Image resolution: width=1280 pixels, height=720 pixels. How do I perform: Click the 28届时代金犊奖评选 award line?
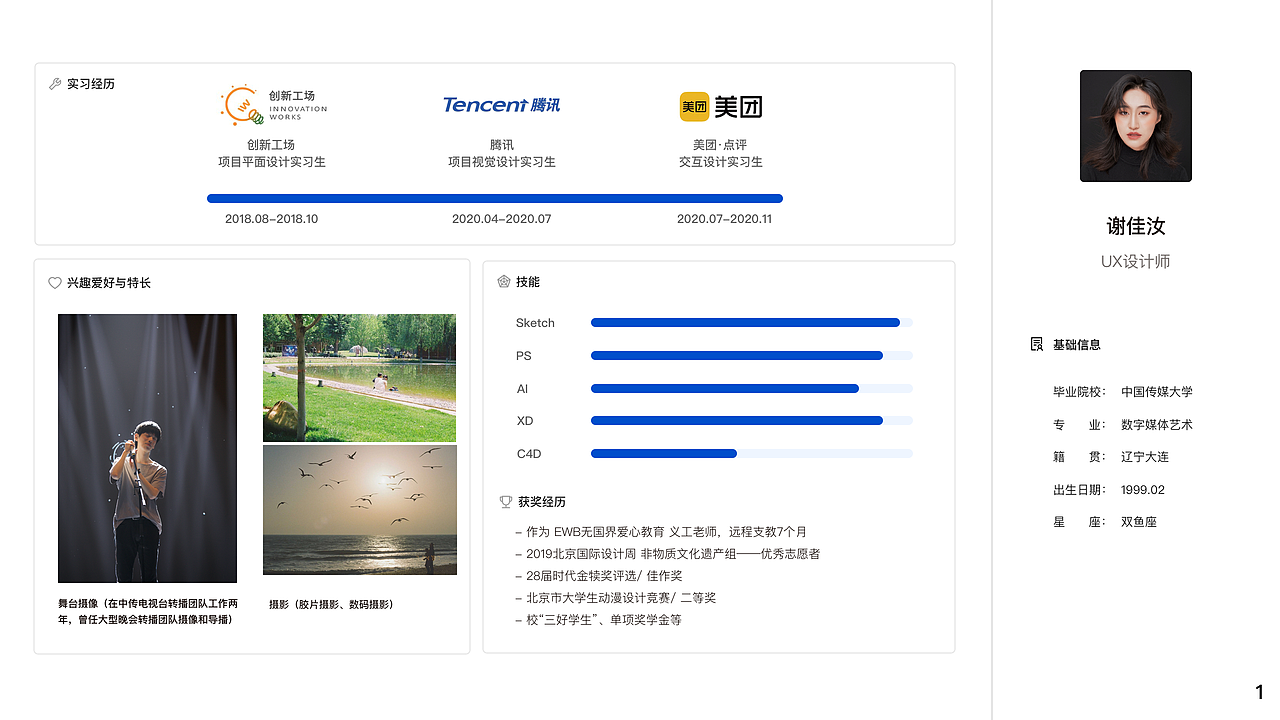pos(599,576)
